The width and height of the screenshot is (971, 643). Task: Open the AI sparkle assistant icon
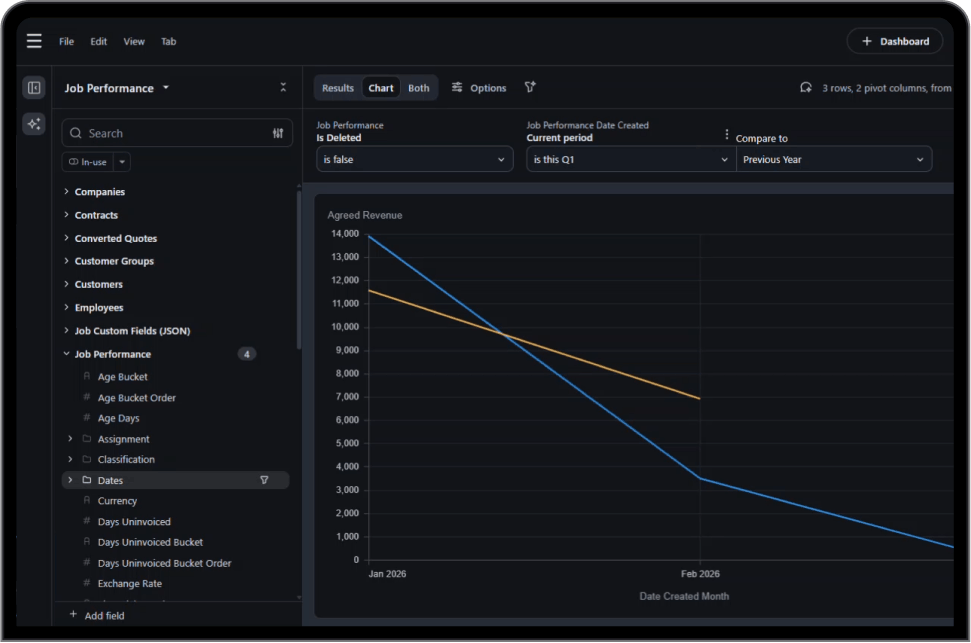(x=34, y=124)
